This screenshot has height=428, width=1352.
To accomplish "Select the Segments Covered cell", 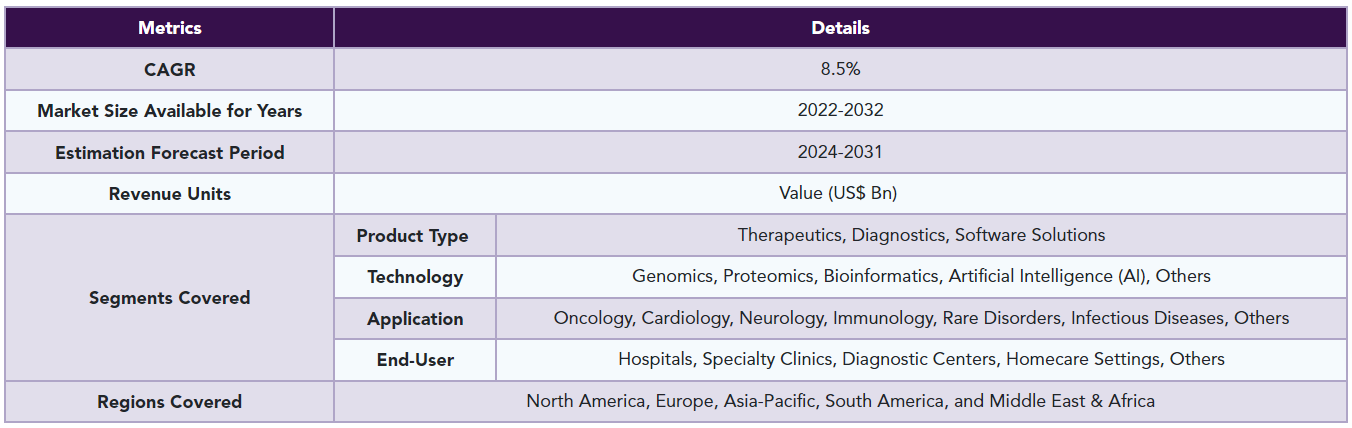I will pyautogui.click(x=169, y=298).
